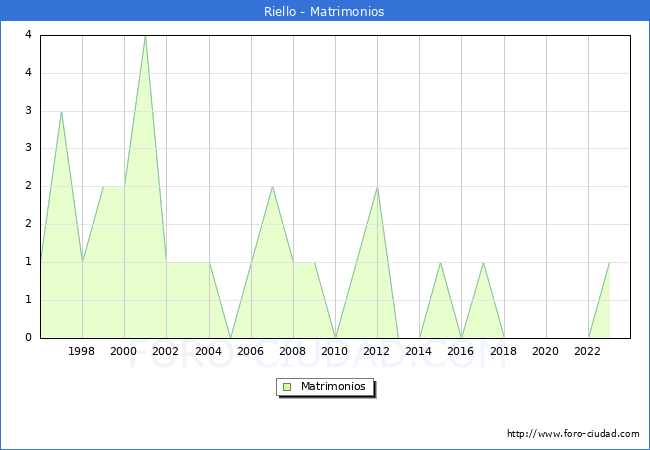The width and height of the screenshot is (650, 450).
Task: Click the 2012 peak data point
Action: coord(377,187)
